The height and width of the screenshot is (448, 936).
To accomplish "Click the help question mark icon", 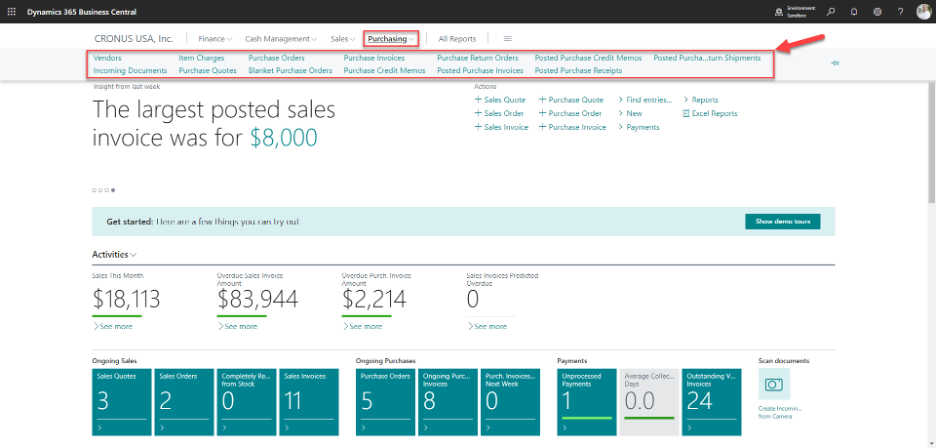I will [x=900, y=11].
